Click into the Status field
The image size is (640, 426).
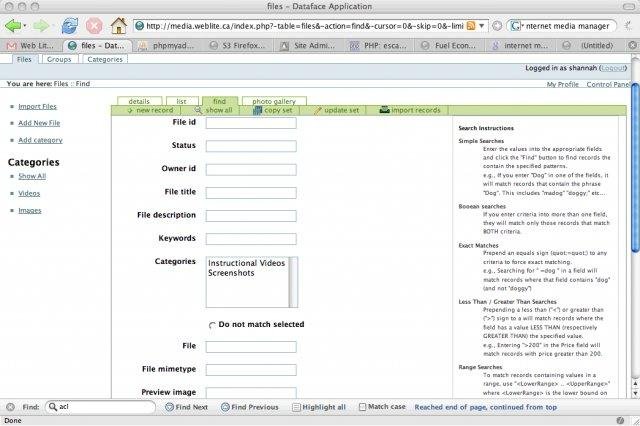tap(251, 146)
